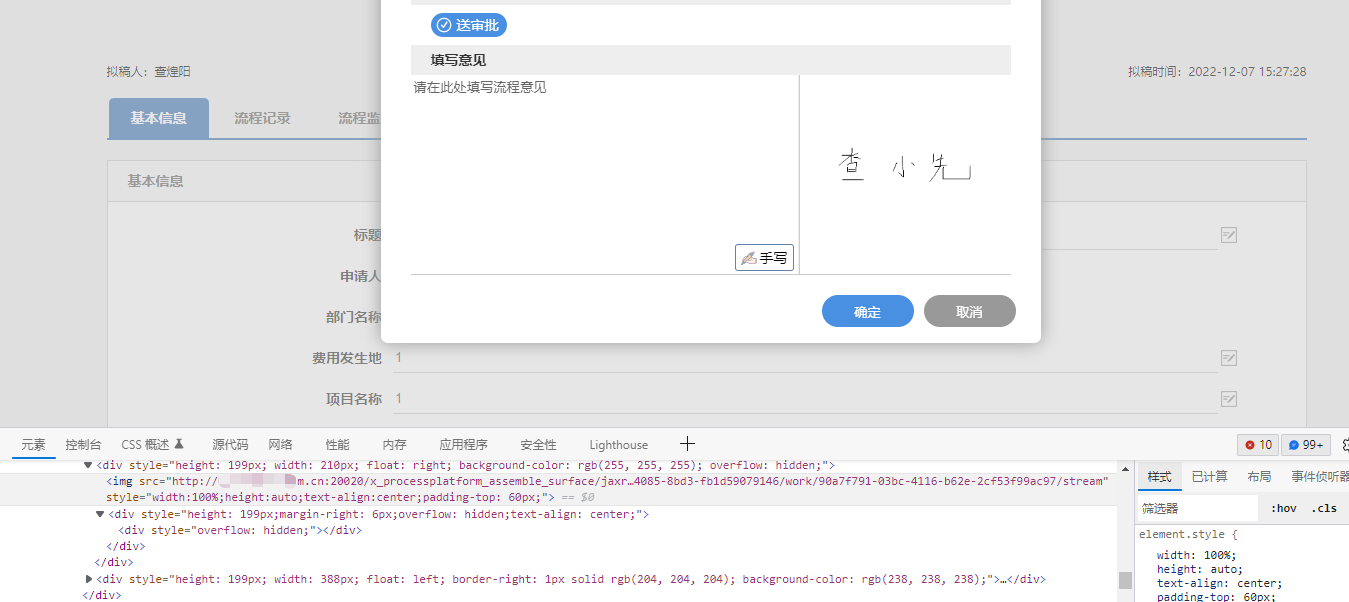Click the edit icon beside 费用发生地 field
This screenshot has height=602, width=1349.
1229,358
